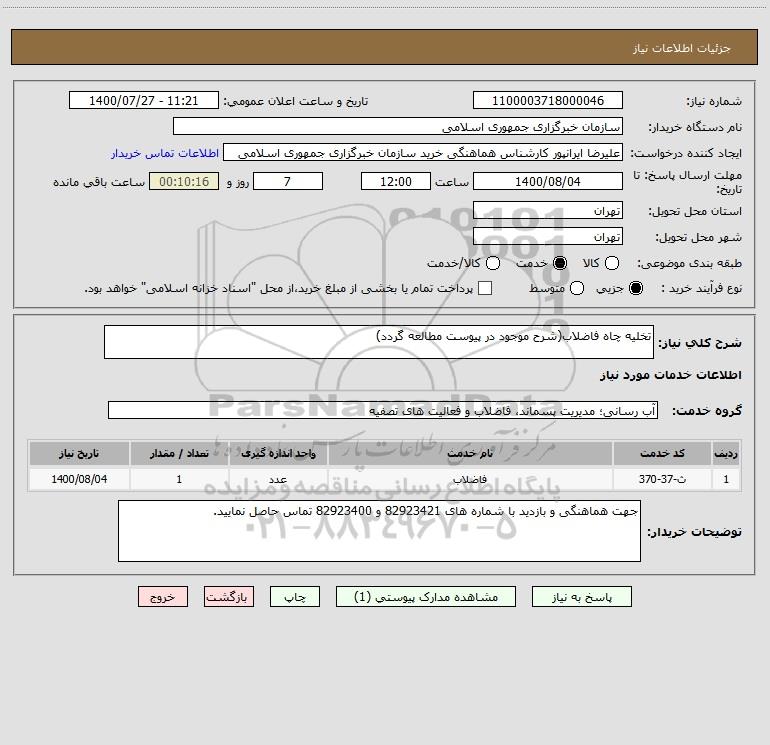Click the کد خدمت column header

click(662, 453)
